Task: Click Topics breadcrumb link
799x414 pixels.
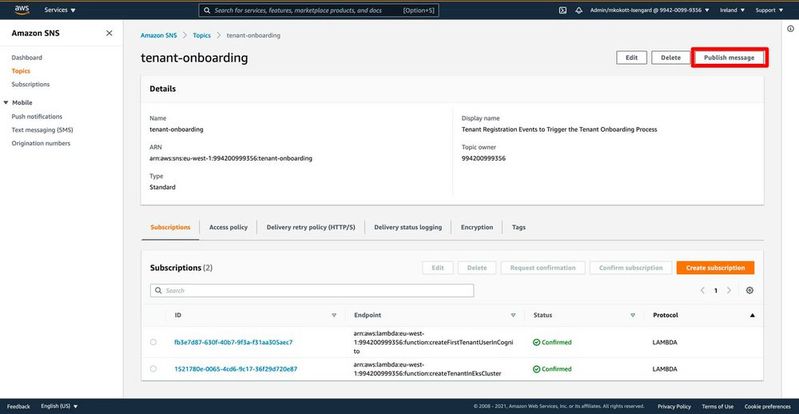Action: tap(202, 36)
